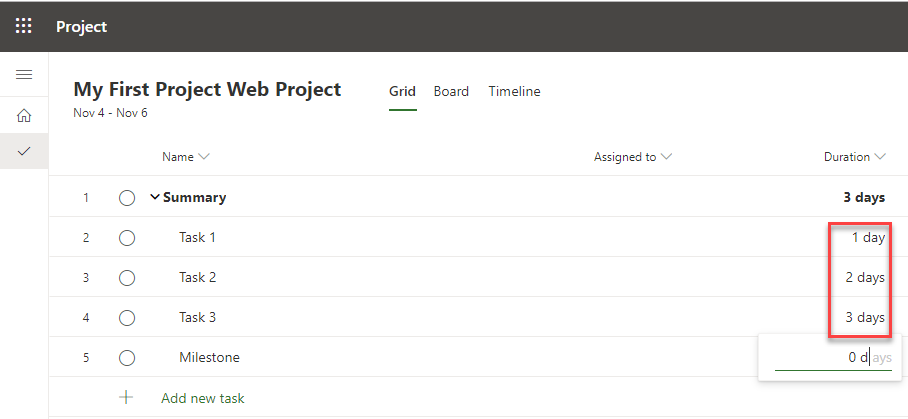Click Add new task link

(x=202, y=398)
